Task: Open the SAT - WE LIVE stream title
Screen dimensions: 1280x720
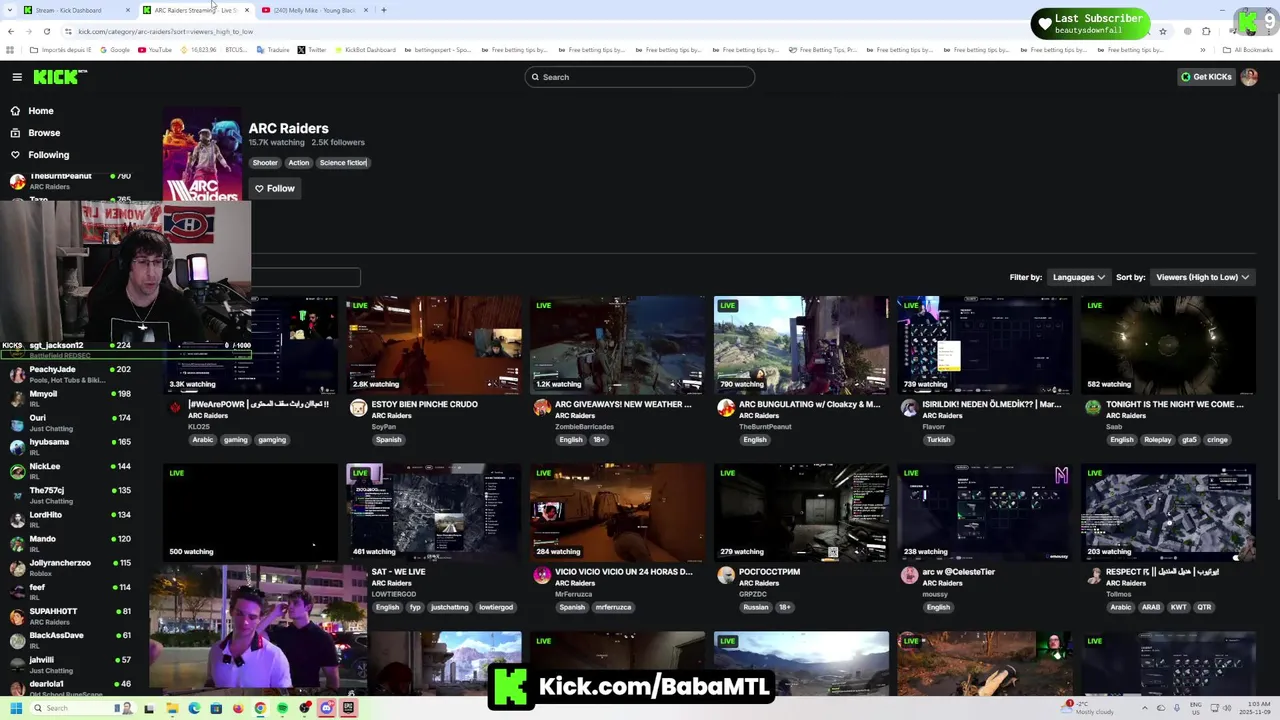Action: 398,572
